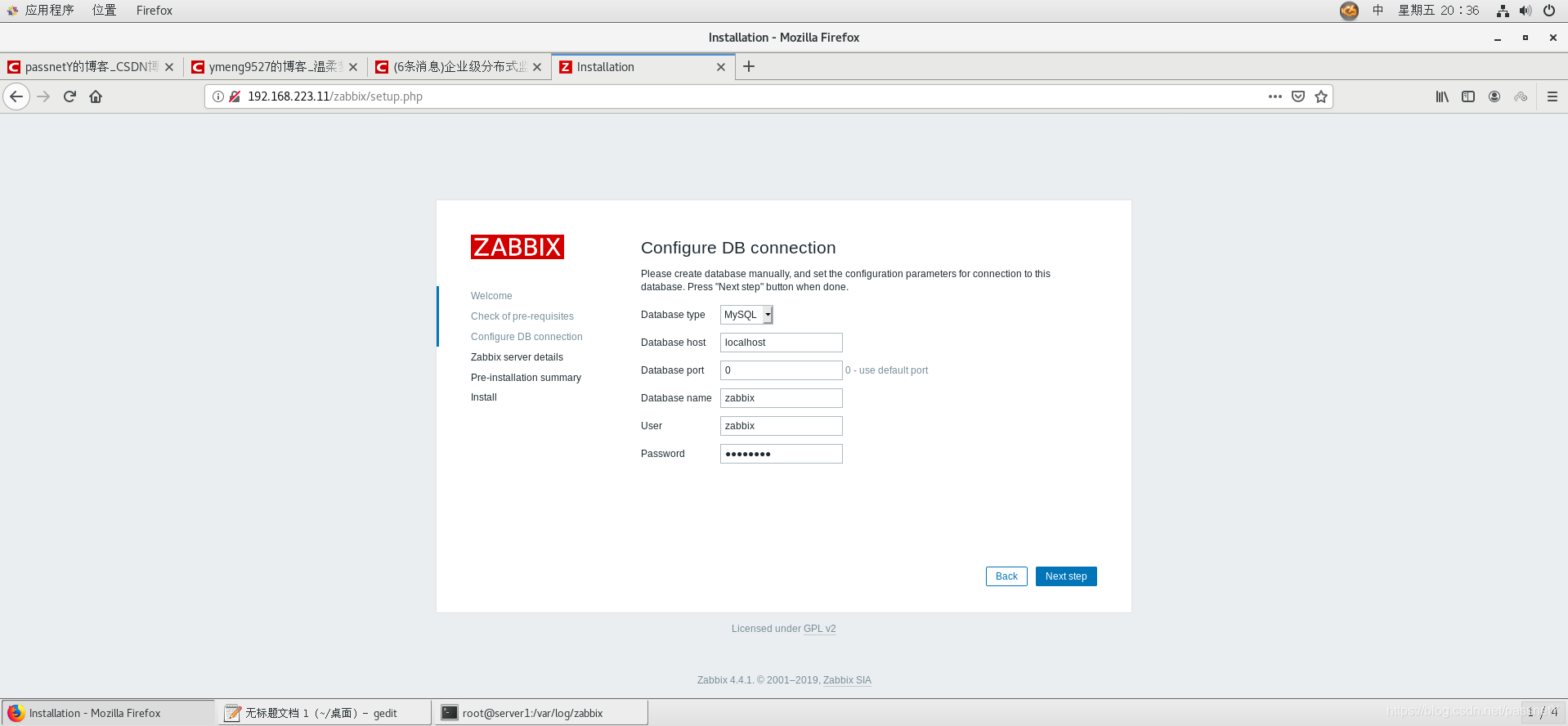Switch to ymeng9527的博客 tab
Image resolution: width=1568 pixels, height=726 pixels.
[x=275, y=67]
